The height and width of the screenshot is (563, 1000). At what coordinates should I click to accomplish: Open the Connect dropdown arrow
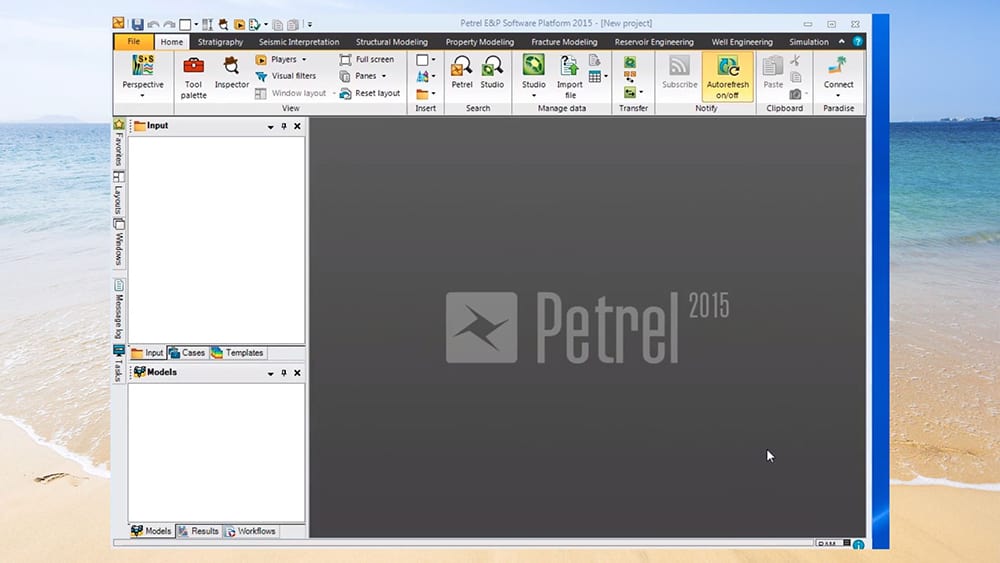(x=838, y=96)
